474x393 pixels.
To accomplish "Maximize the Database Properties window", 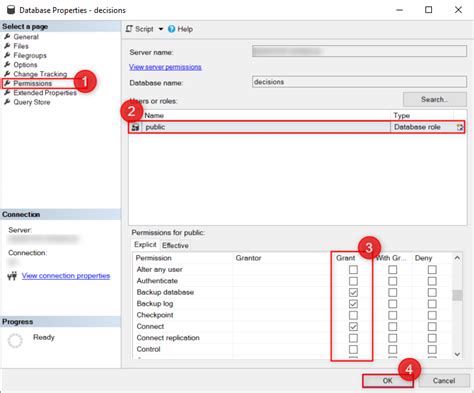I will click(x=429, y=10).
